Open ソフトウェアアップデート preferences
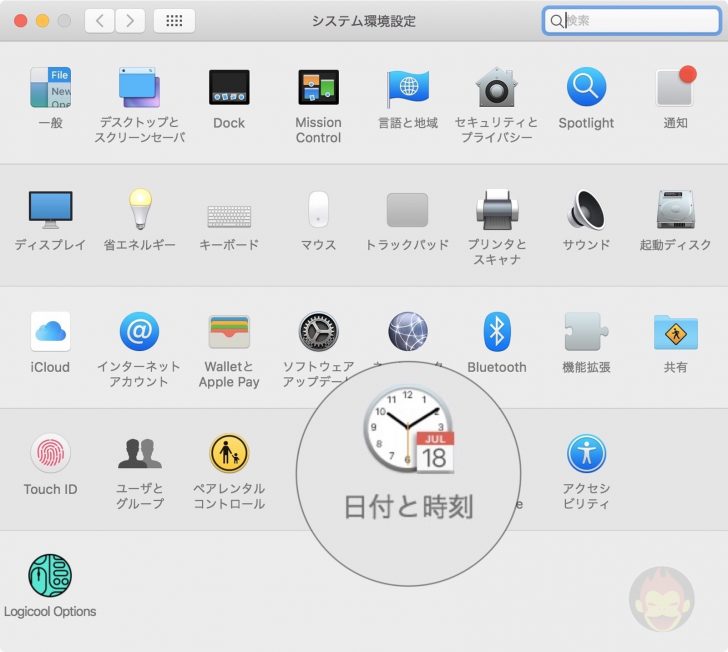728x652 pixels. (318, 332)
